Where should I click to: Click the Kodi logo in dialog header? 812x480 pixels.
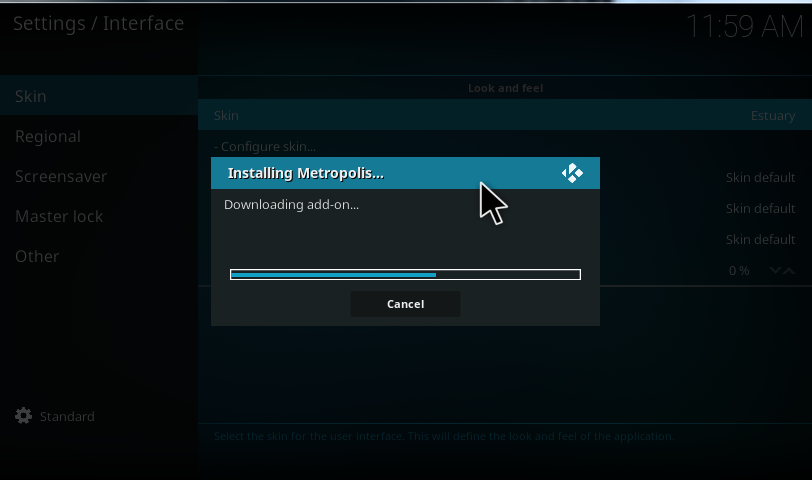click(x=572, y=173)
